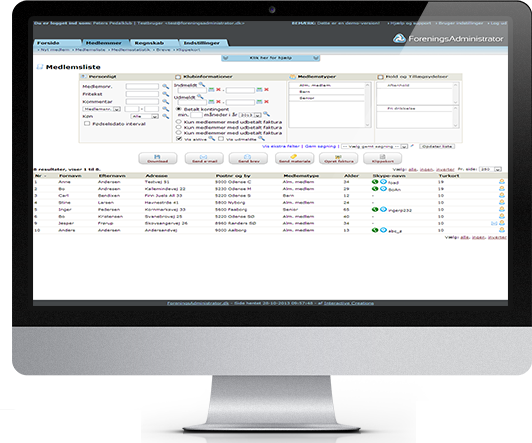
Task: Sort table by the Efternavn column header
Action: coord(112,176)
